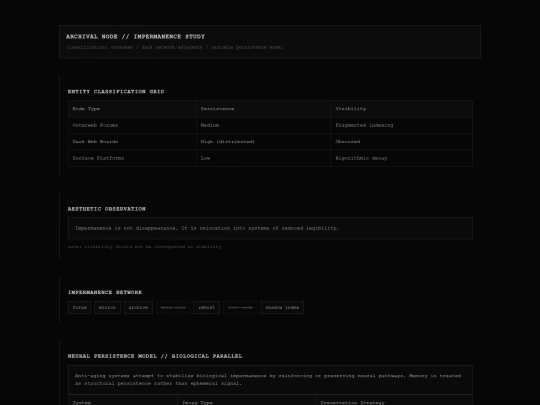Select the 'Outerweb Forums' table cell
Screen dimensions: 540x405
[x=132, y=125]
